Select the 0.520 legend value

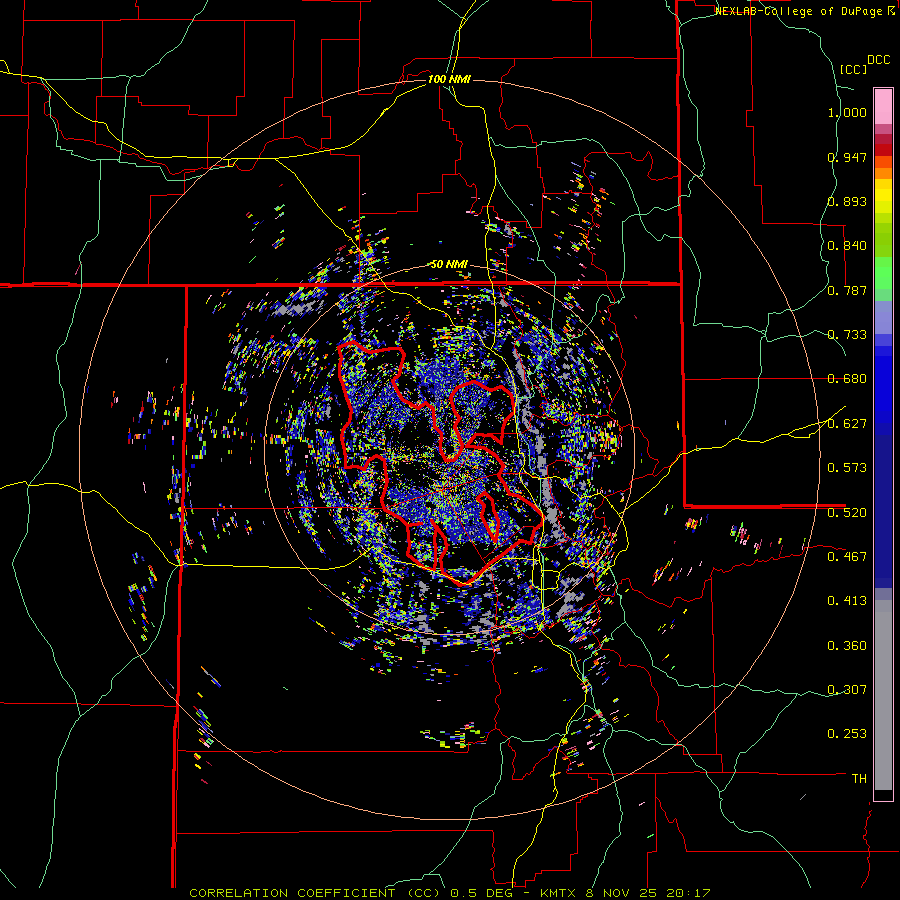pyautogui.click(x=847, y=512)
